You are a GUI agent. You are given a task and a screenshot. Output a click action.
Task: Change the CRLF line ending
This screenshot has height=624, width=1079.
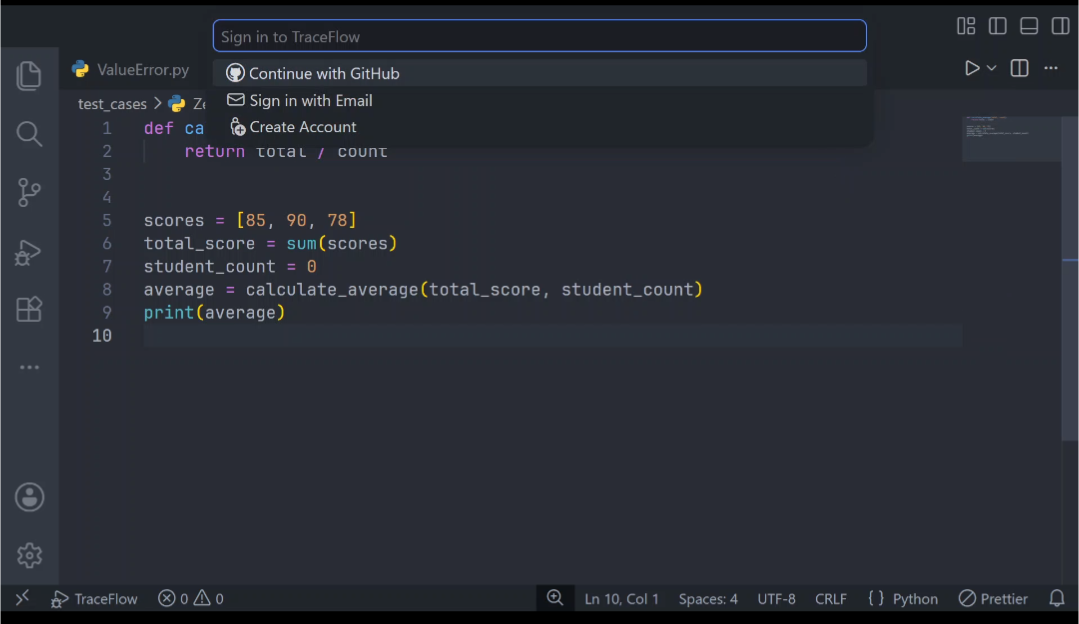tap(831, 599)
